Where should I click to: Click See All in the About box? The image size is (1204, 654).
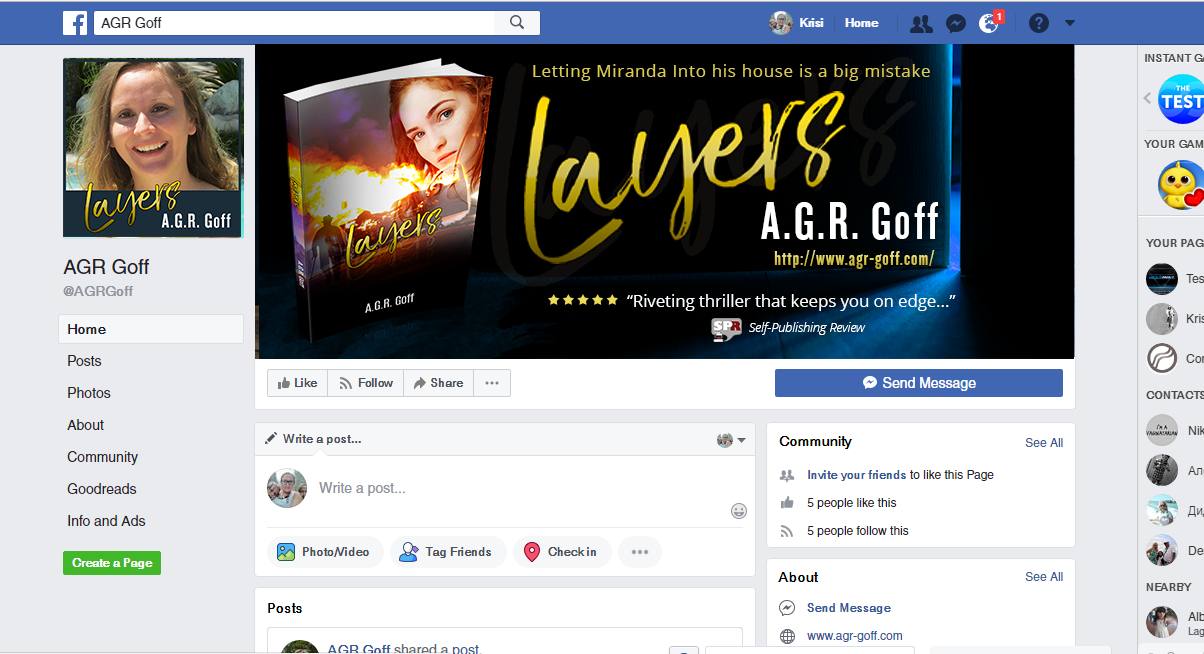pos(1044,577)
